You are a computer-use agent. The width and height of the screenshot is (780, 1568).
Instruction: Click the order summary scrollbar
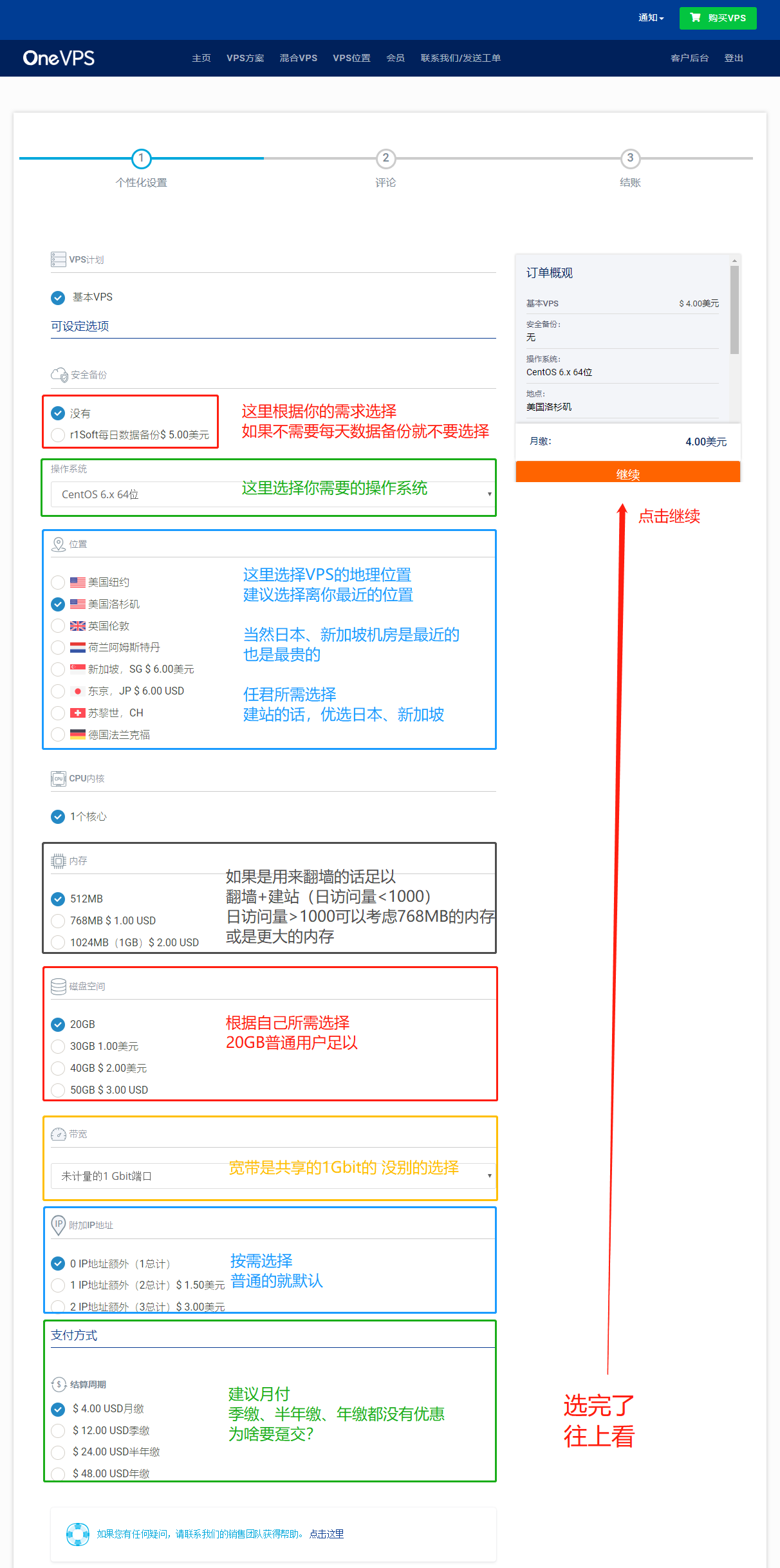[x=734, y=310]
